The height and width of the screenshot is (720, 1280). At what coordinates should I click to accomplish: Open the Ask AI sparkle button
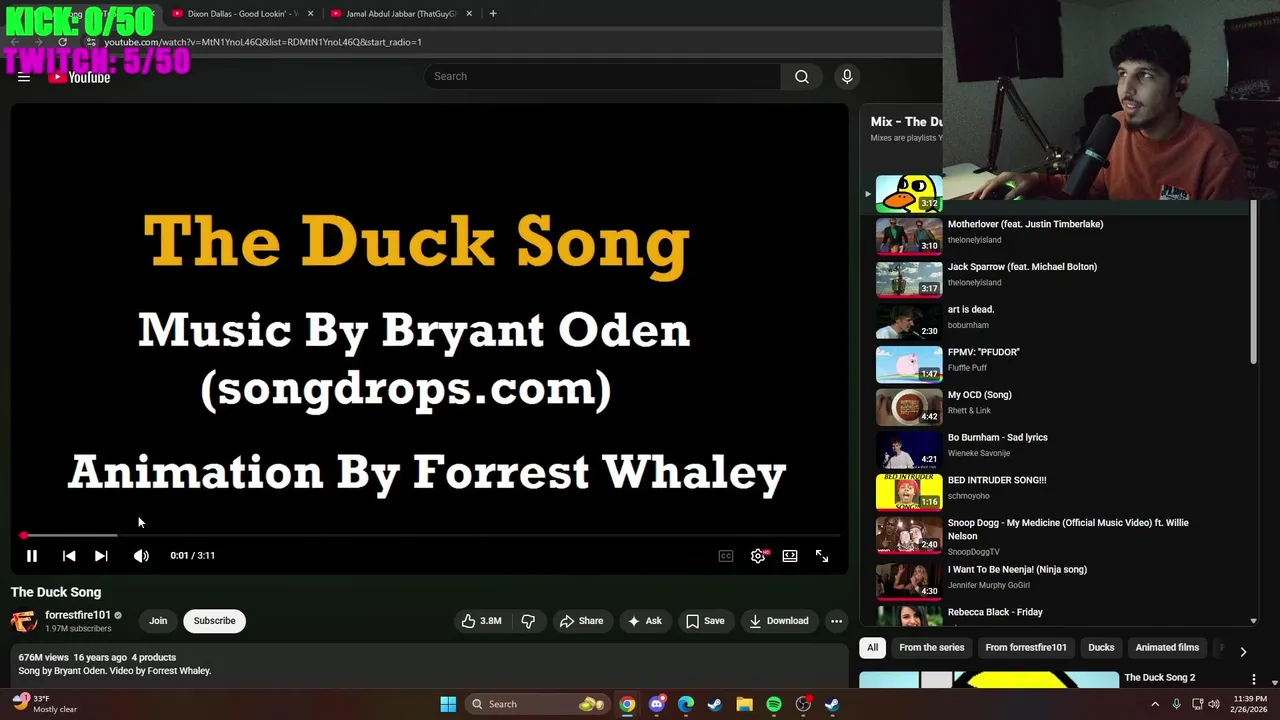tap(644, 621)
